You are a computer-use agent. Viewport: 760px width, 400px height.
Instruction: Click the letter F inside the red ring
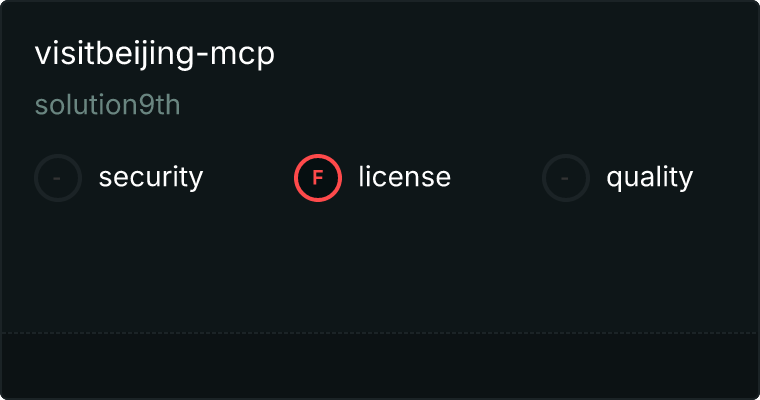317,178
